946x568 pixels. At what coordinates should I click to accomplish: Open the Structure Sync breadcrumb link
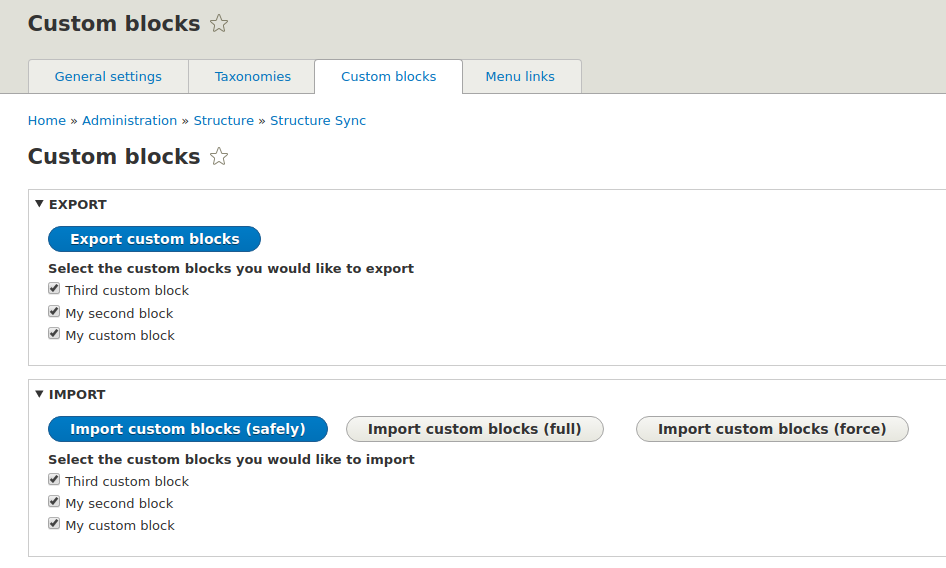pos(318,121)
